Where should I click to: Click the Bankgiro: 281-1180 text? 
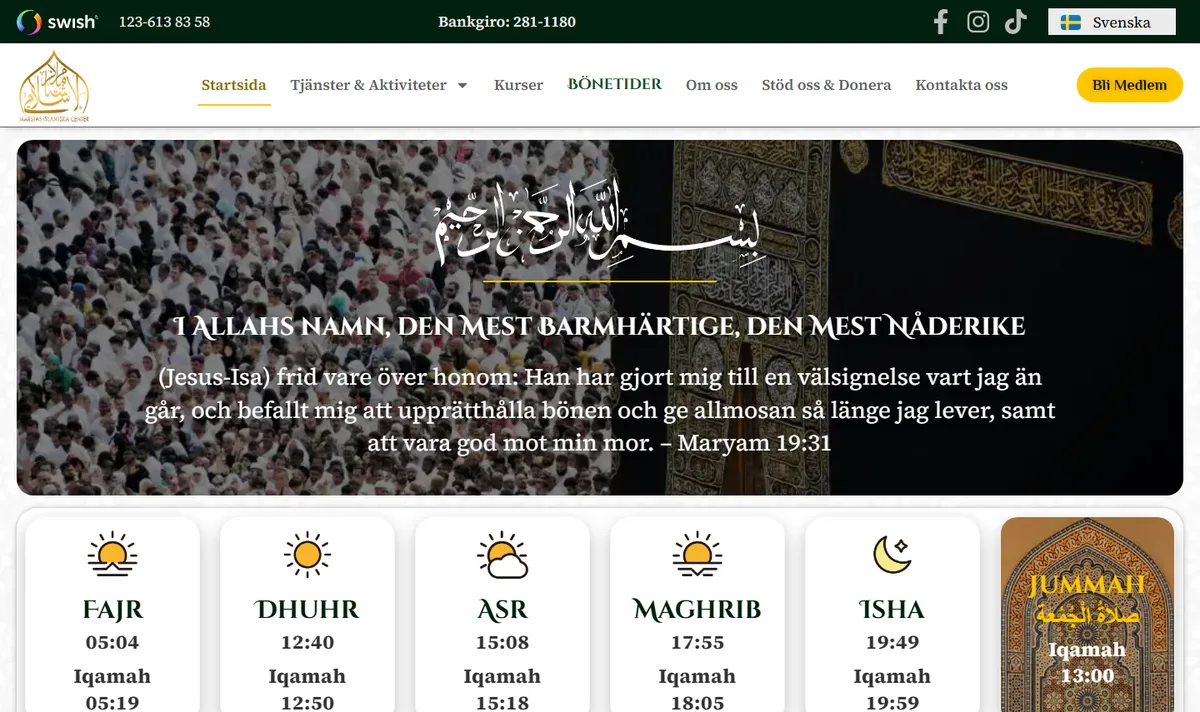(507, 22)
